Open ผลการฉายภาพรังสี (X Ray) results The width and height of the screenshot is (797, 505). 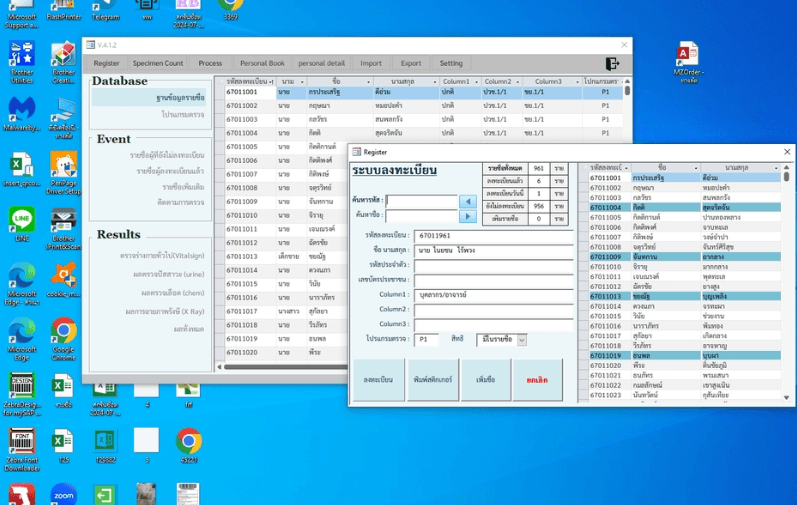[165, 312]
